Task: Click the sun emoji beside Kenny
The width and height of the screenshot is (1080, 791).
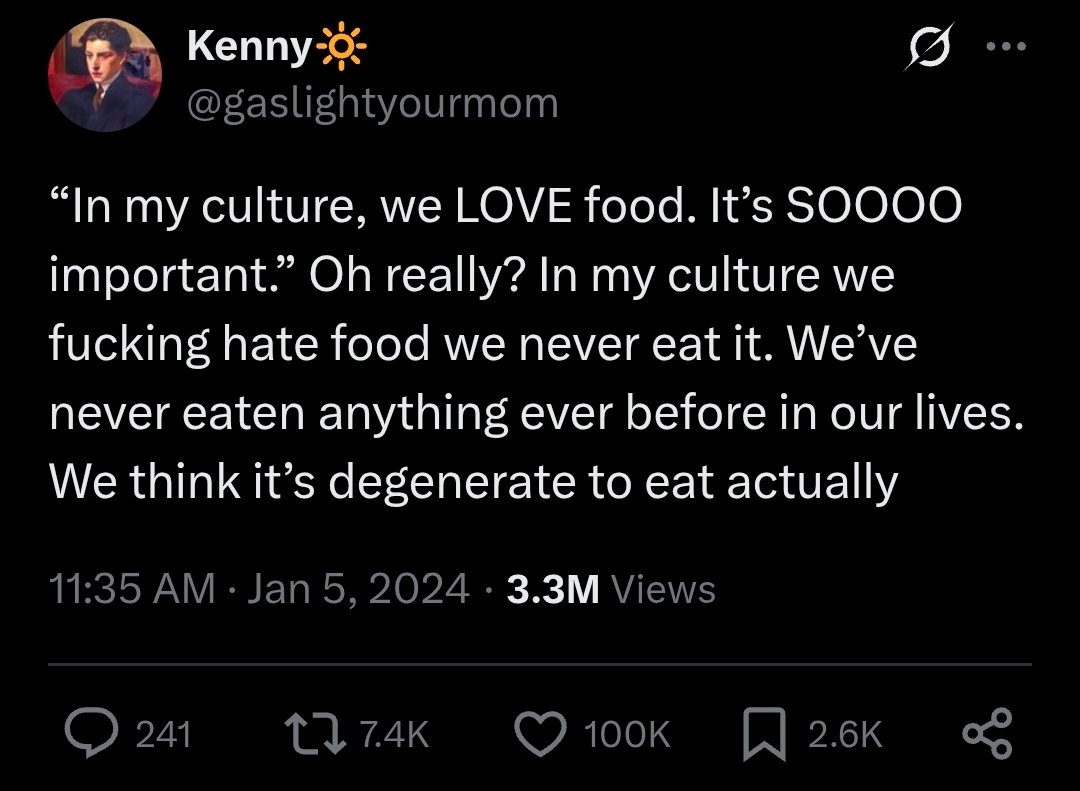Action: tap(341, 46)
